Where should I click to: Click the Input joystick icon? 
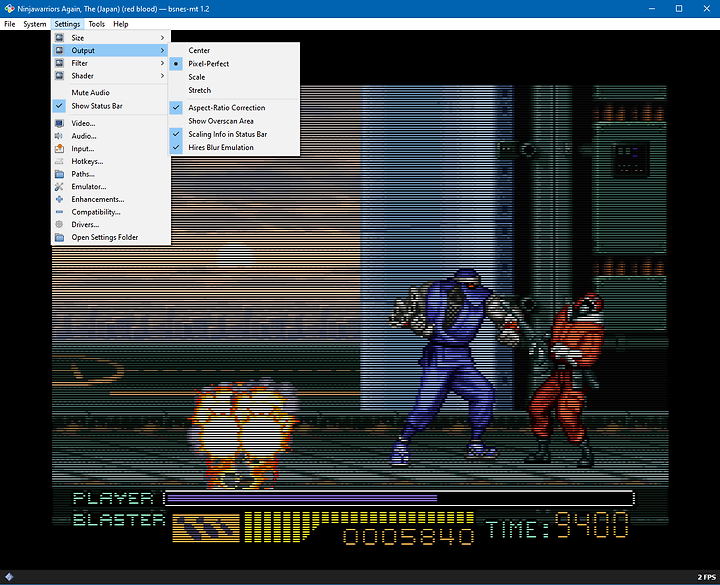59,148
